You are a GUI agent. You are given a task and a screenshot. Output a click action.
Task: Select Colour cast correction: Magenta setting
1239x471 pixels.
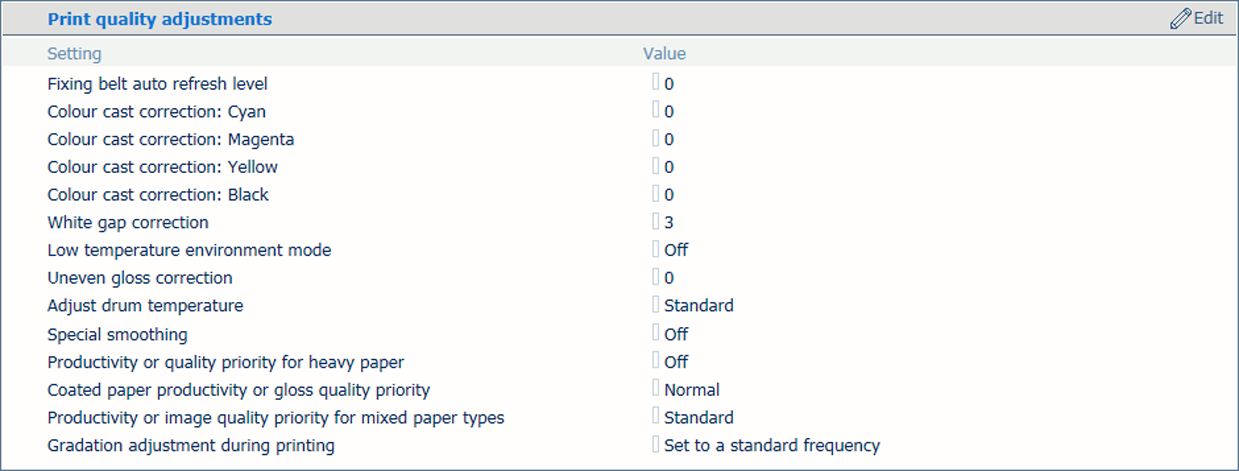171,140
